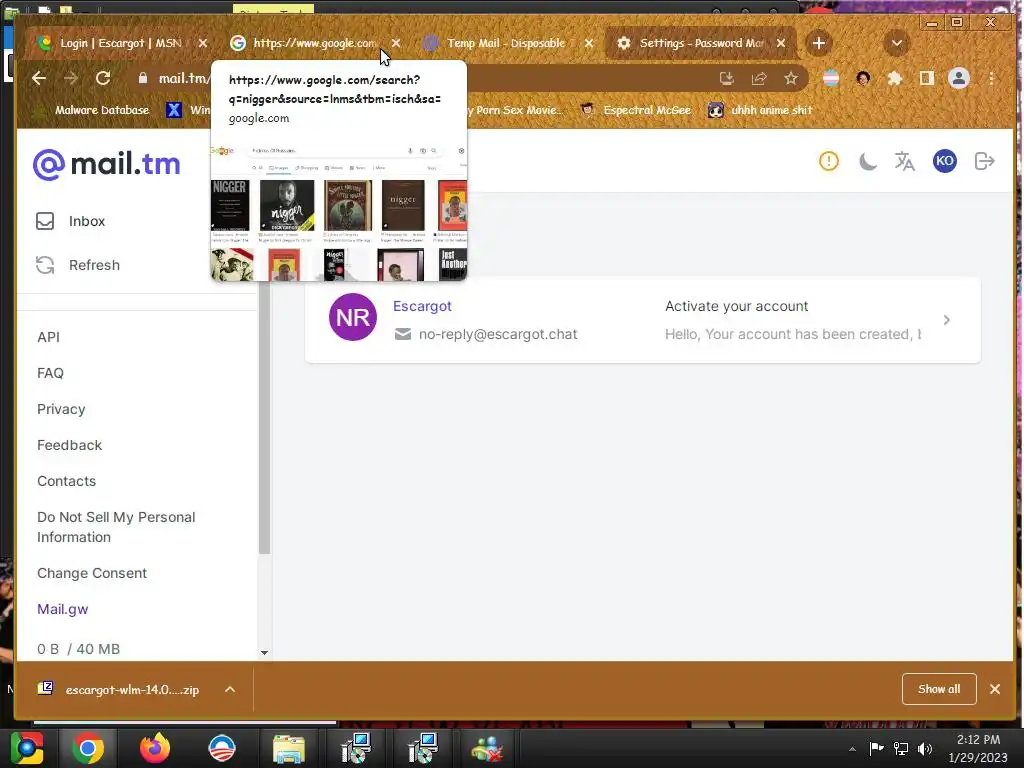Click Show all downloads
The width and height of the screenshot is (1024, 768).
pos(939,689)
